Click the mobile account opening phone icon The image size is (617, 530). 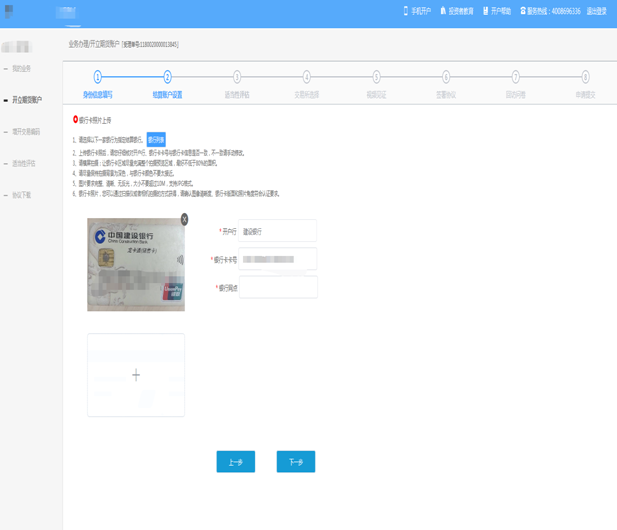pos(405,11)
